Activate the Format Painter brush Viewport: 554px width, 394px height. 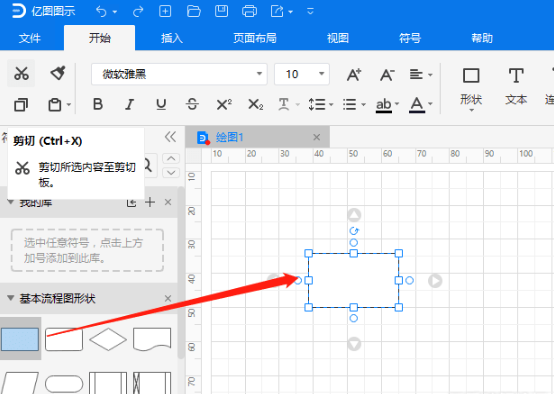pyautogui.click(x=58, y=73)
